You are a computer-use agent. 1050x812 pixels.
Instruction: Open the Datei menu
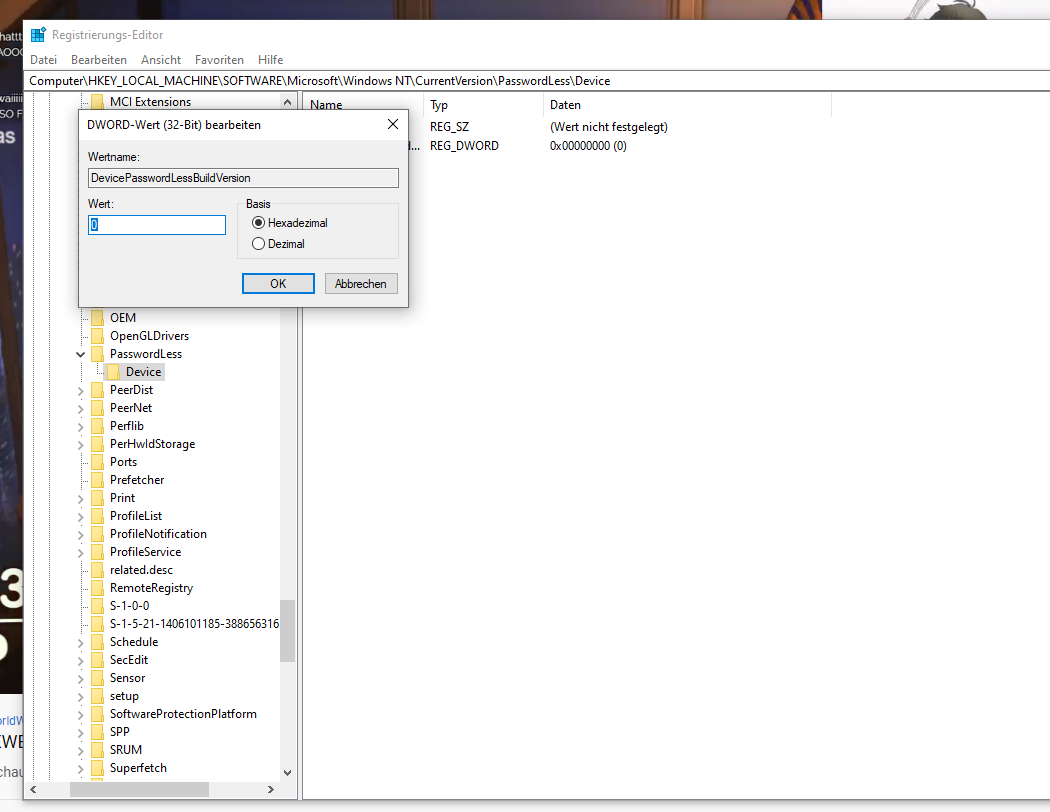coord(44,60)
